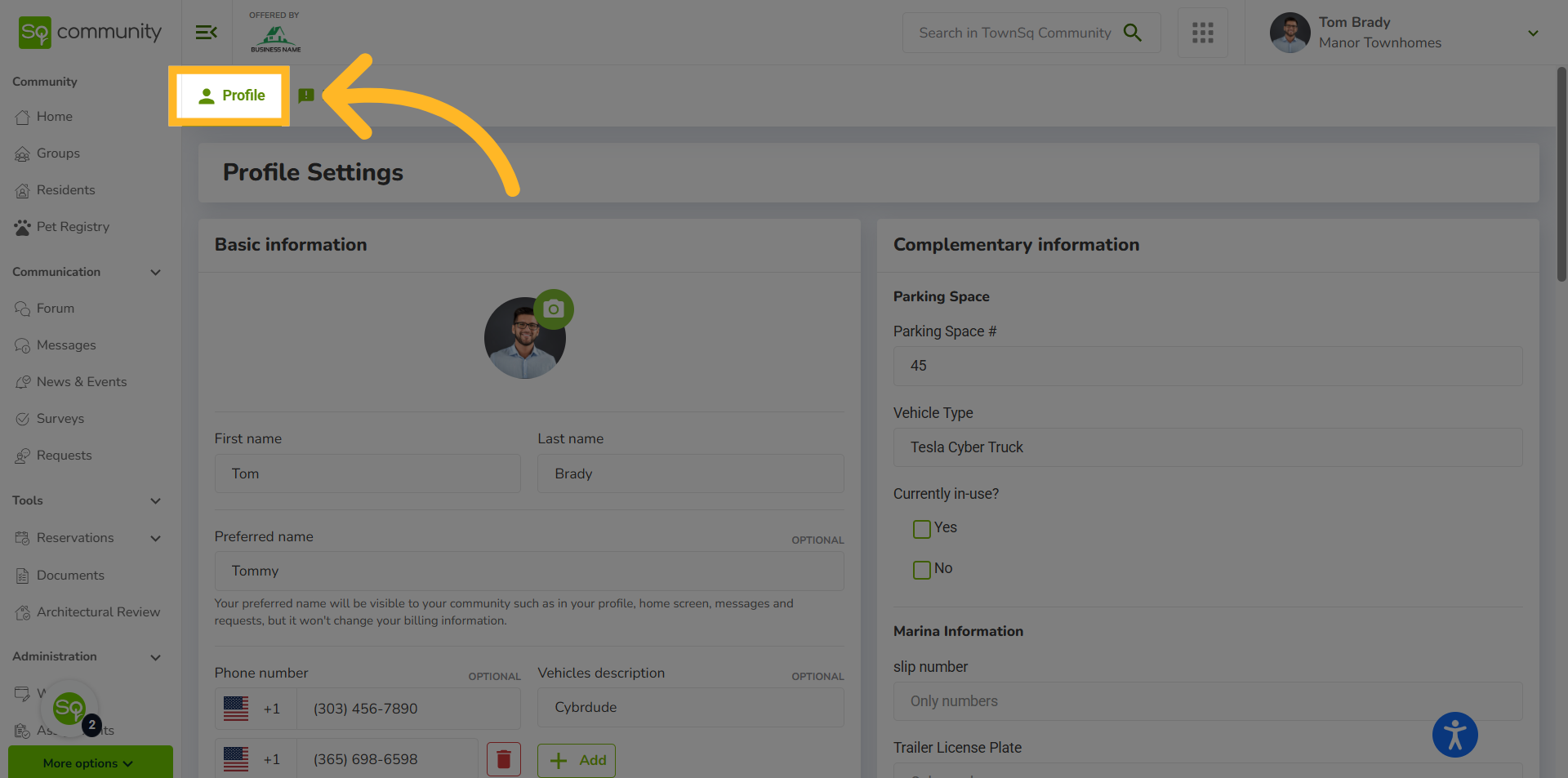Edit the Vehicles description Cybrdude field
Viewport: 1568px width, 778px height.
coord(691,708)
